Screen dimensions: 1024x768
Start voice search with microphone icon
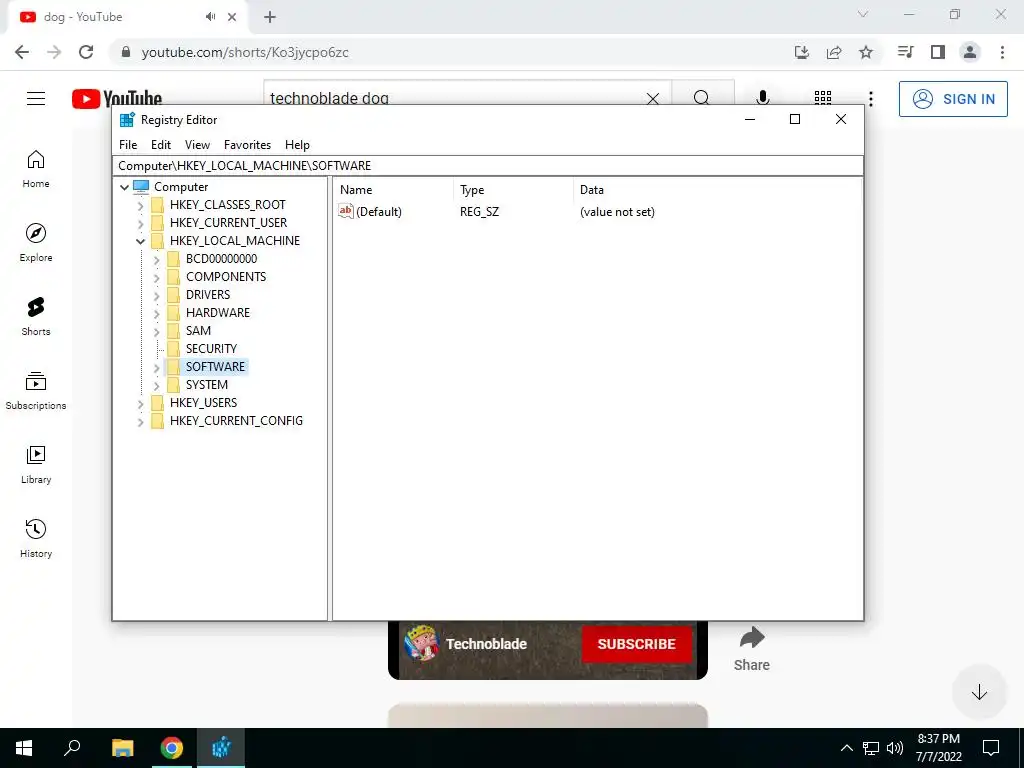762,99
